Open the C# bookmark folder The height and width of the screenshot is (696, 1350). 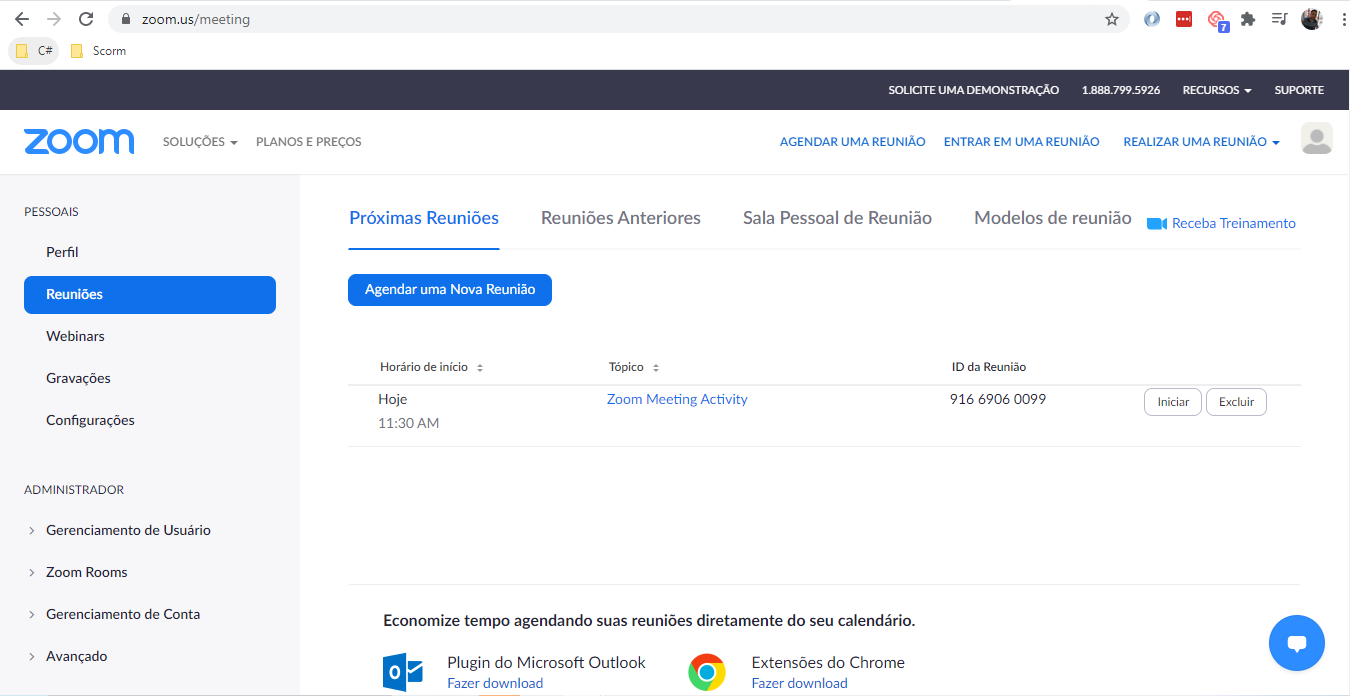[x=35, y=51]
